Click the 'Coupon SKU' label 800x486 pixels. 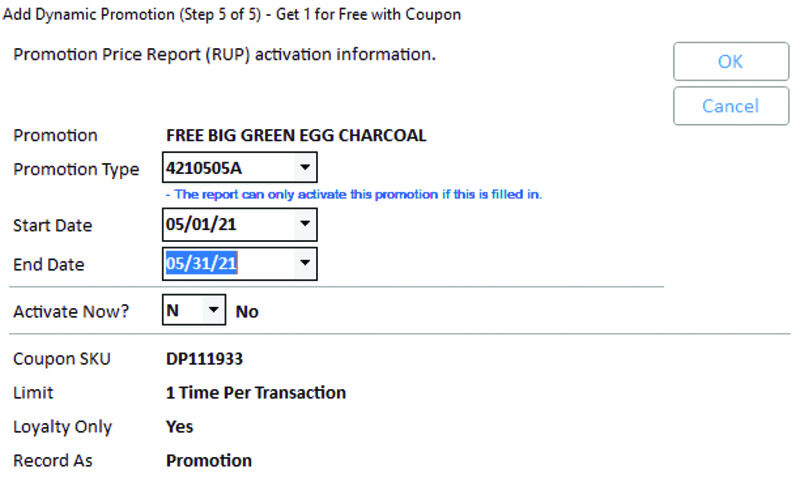coord(62,359)
